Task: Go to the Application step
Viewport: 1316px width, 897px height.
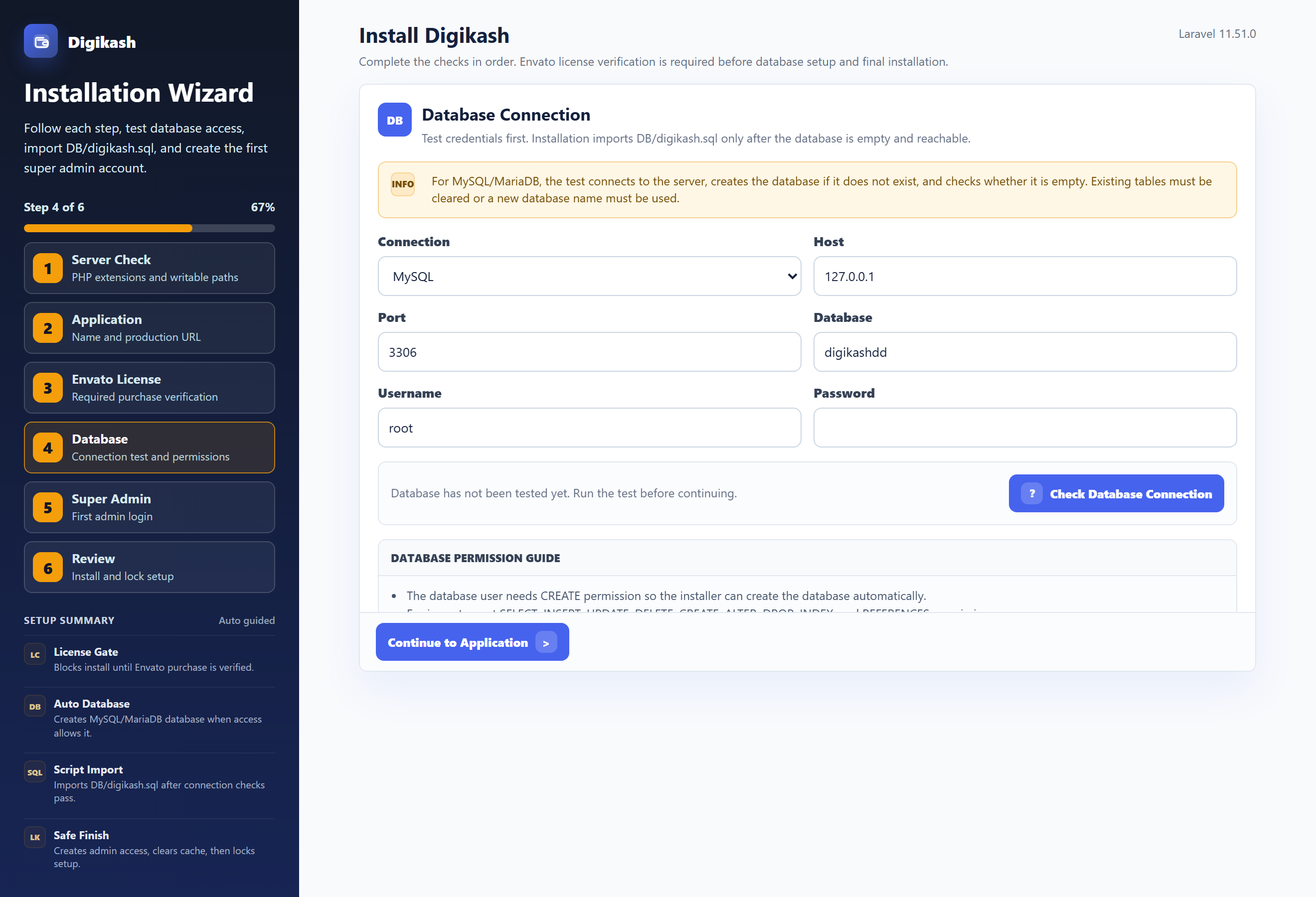Action: (150, 328)
